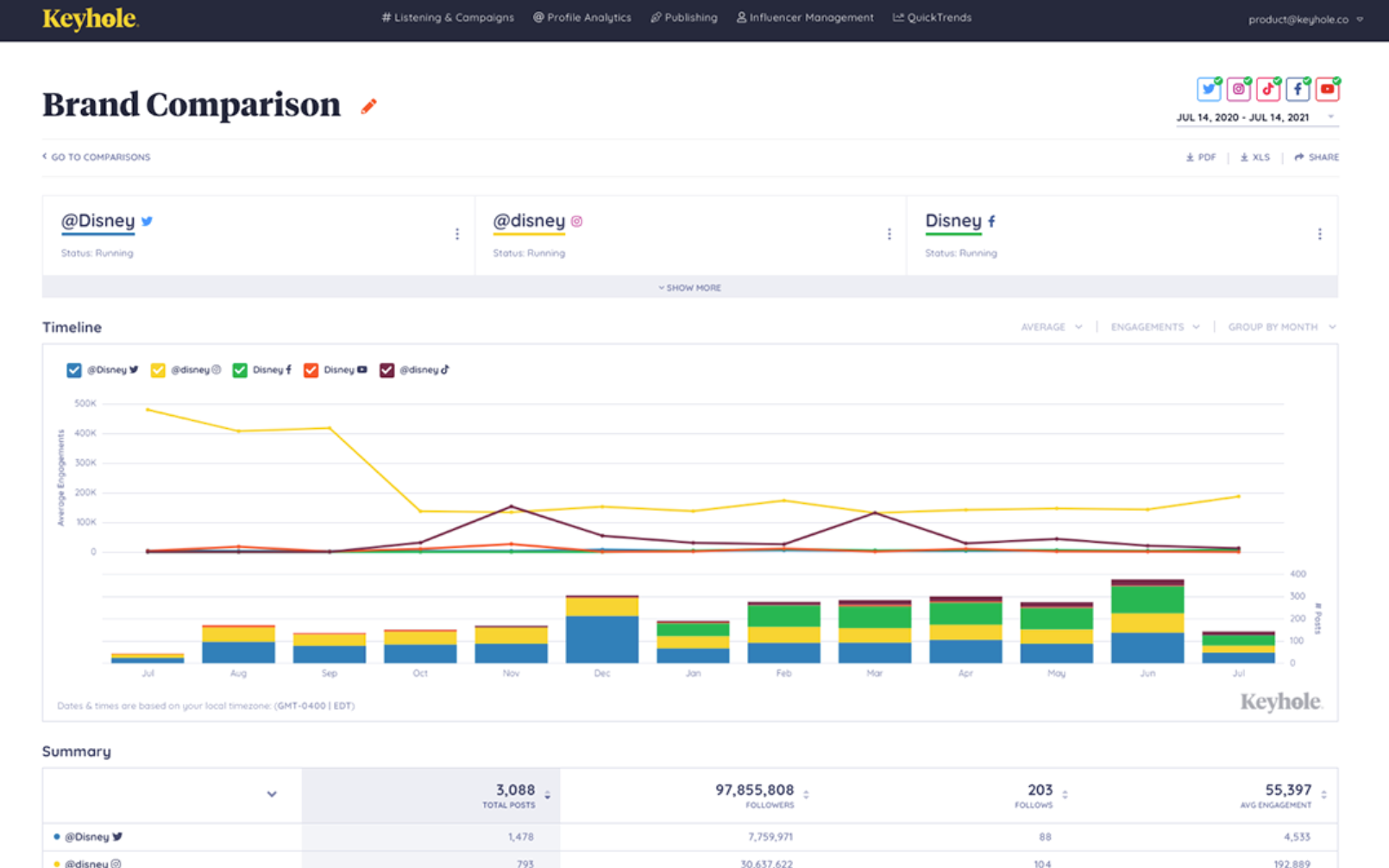This screenshot has height=868, width=1389.
Task: Open the Listening & Campaigns menu
Action: (448, 17)
